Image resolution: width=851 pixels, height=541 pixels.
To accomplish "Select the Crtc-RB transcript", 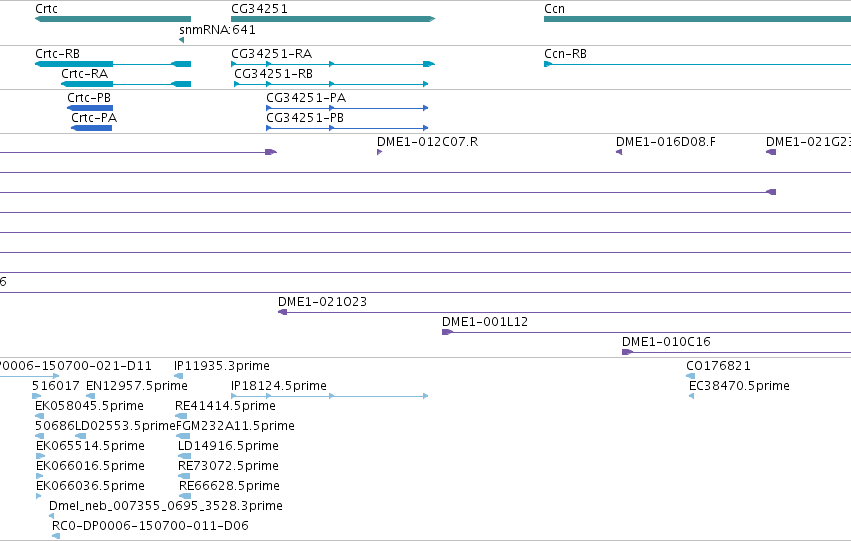I will 113,64.
